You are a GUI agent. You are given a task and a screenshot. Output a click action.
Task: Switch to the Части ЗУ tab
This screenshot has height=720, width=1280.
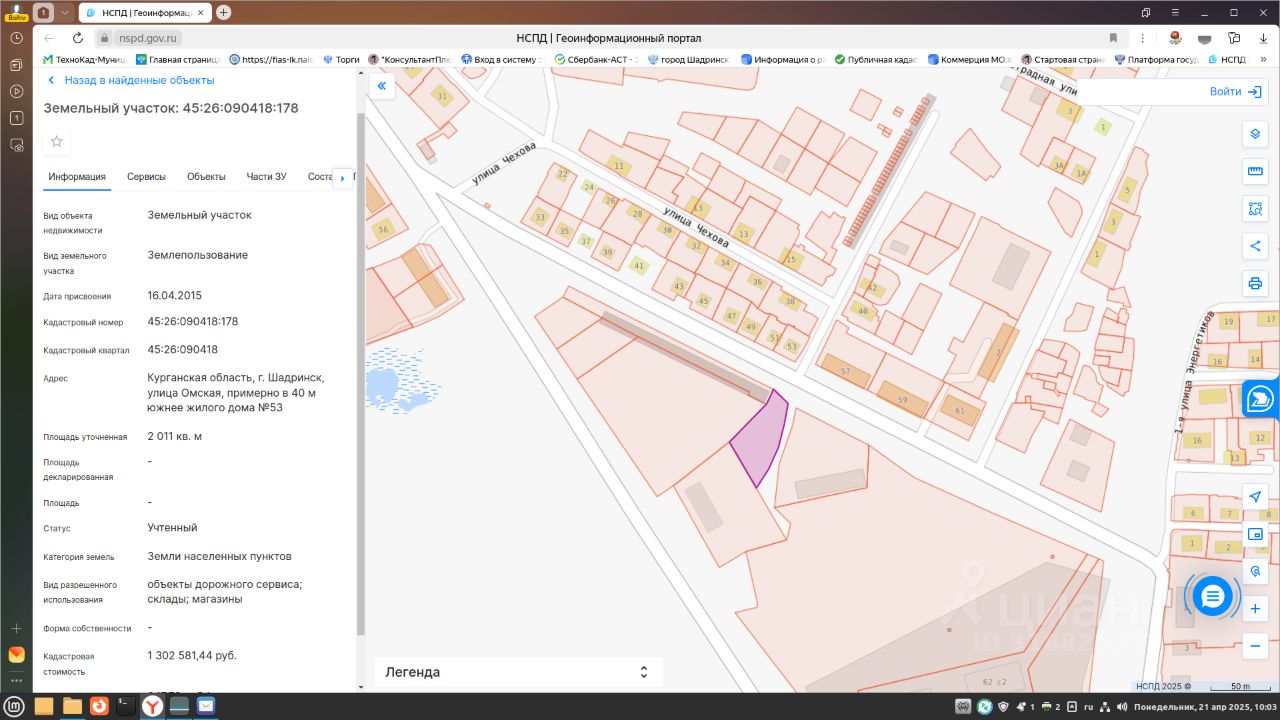point(266,177)
